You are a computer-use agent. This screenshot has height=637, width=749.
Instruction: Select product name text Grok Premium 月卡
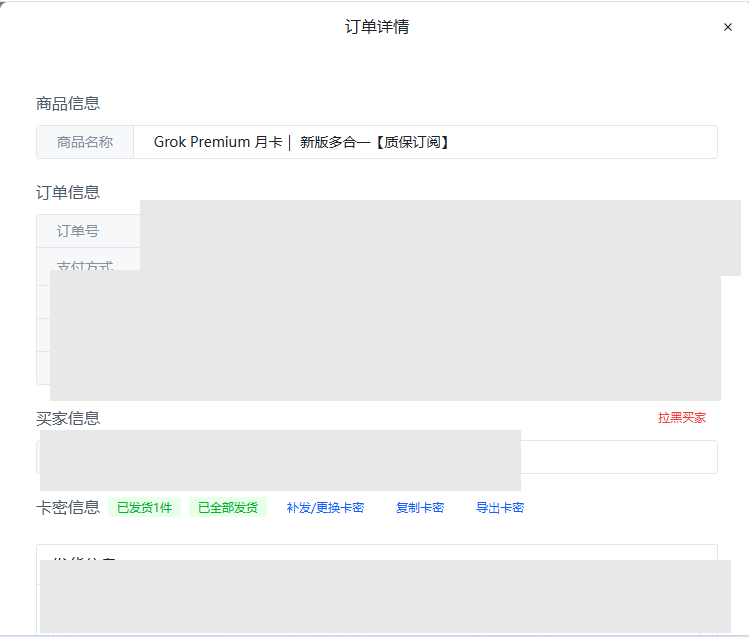point(218,142)
